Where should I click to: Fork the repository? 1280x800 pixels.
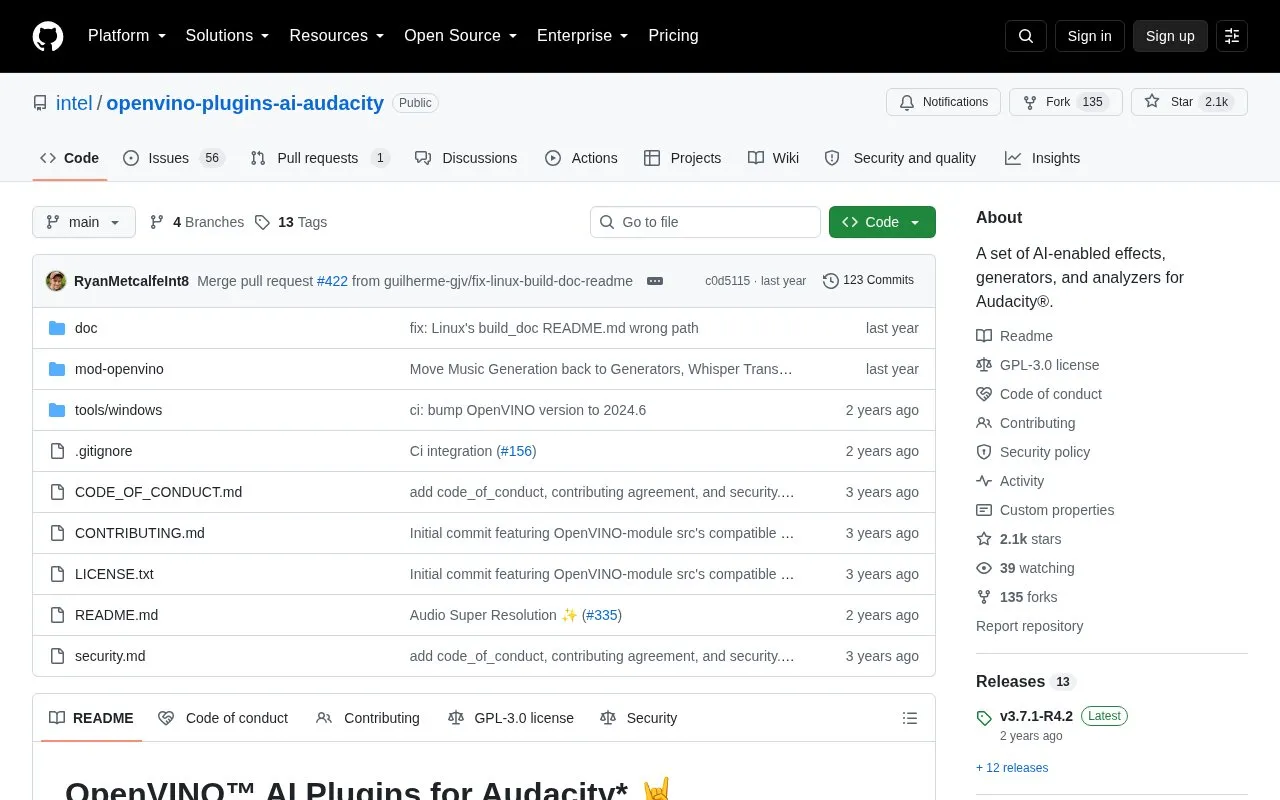(x=1065, y=102)
